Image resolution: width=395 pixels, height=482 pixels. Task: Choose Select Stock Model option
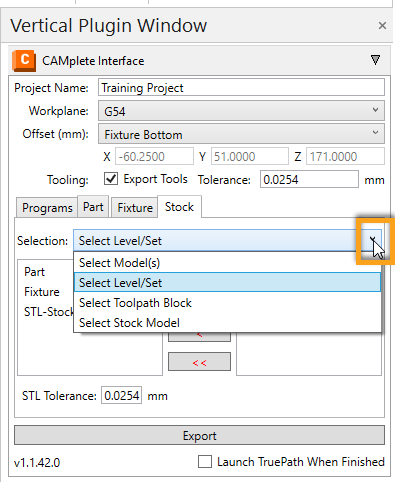click(x=227, y=323)
